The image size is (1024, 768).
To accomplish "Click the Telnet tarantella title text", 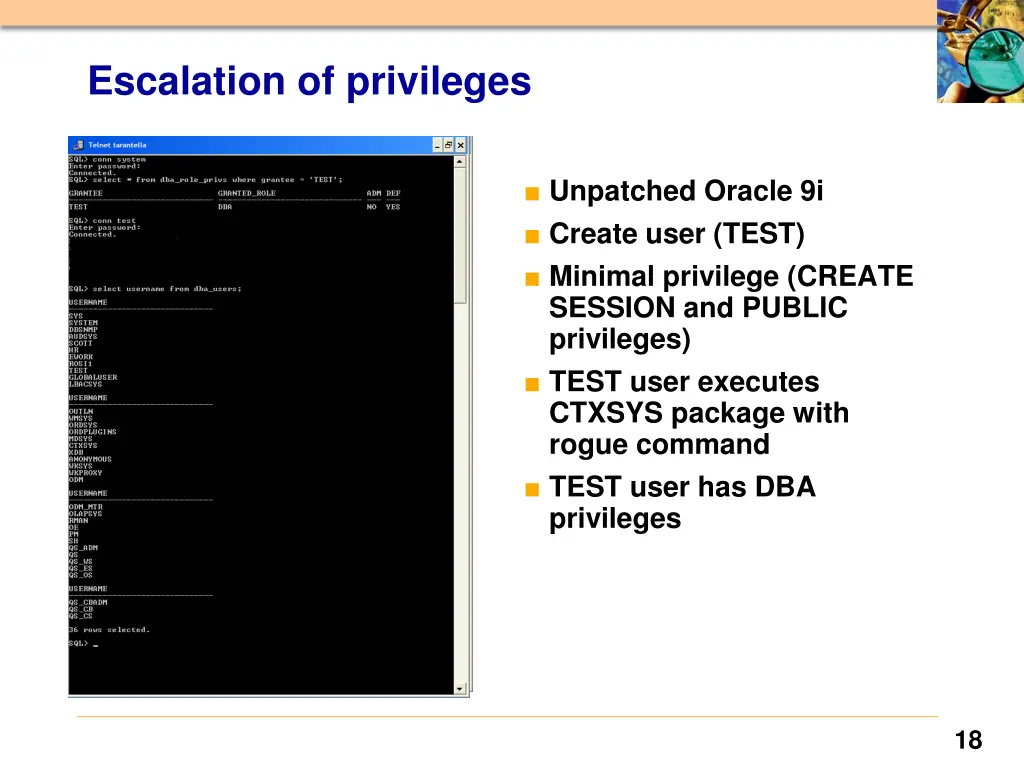I will pos(118,145).
